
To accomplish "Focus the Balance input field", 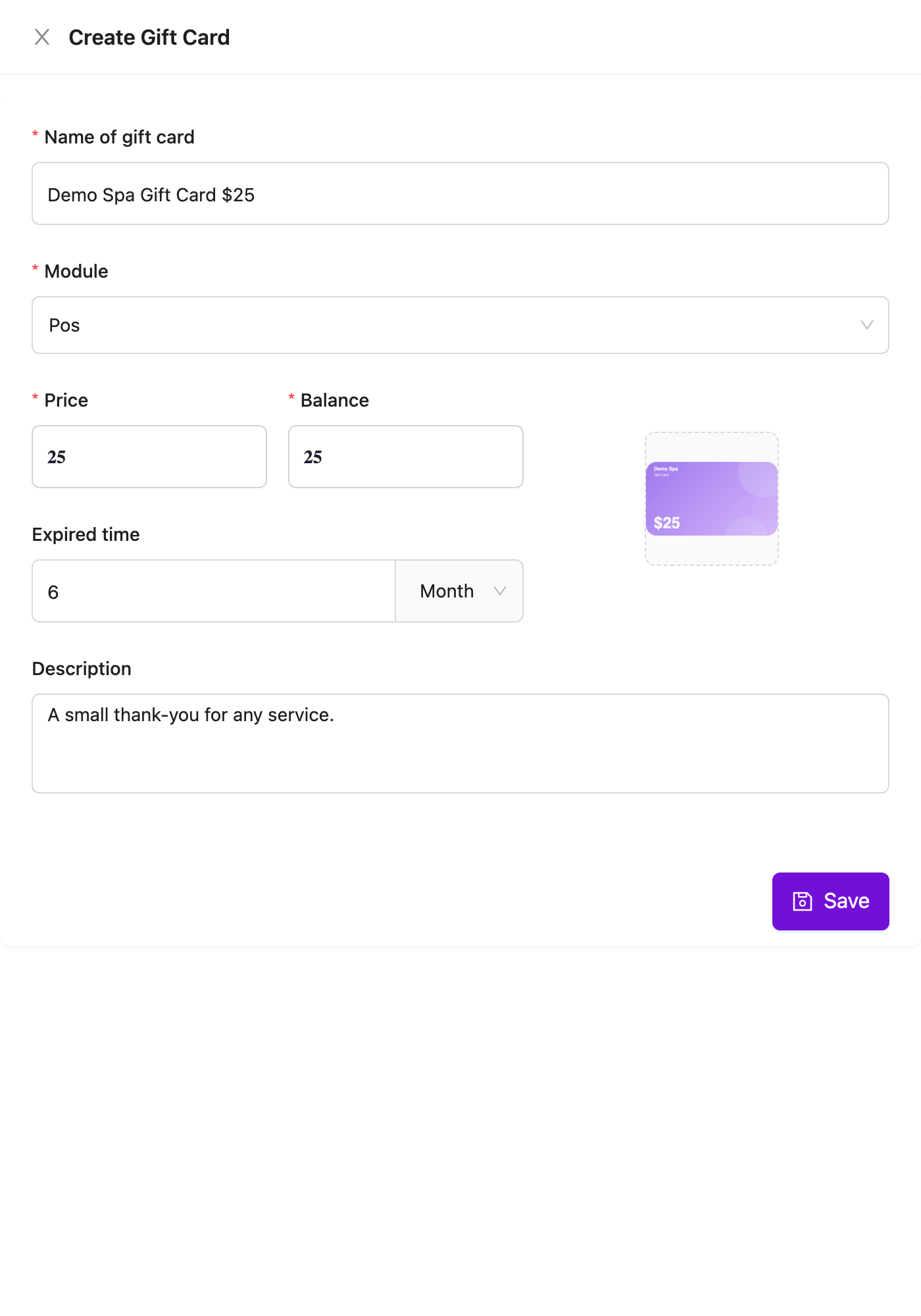I will (x=406, y=457).
